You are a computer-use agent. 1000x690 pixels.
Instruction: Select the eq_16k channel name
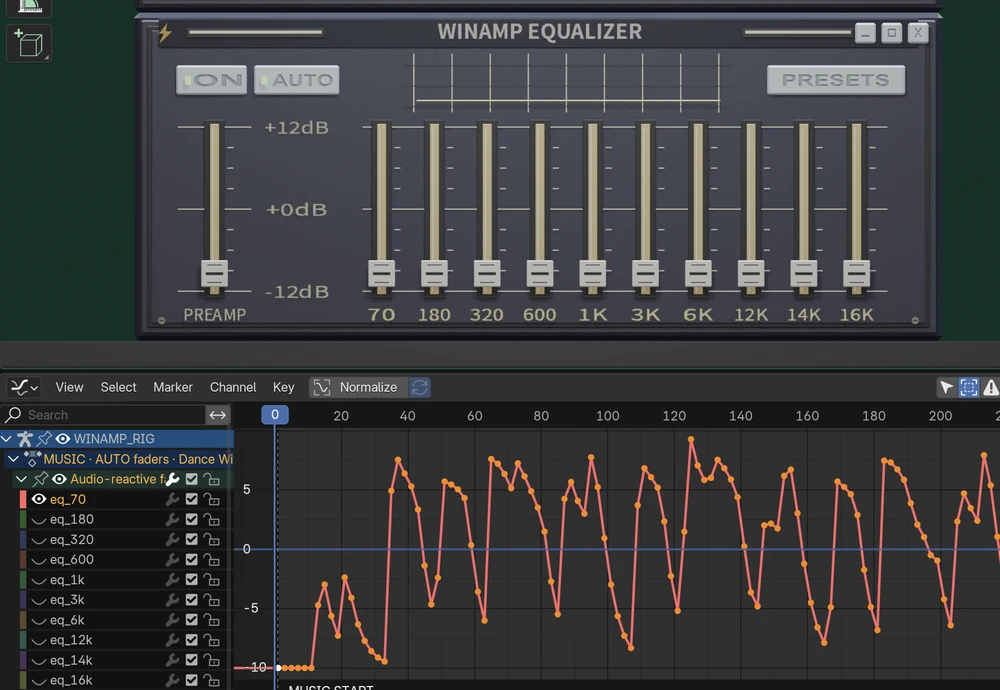click(71, 680)
